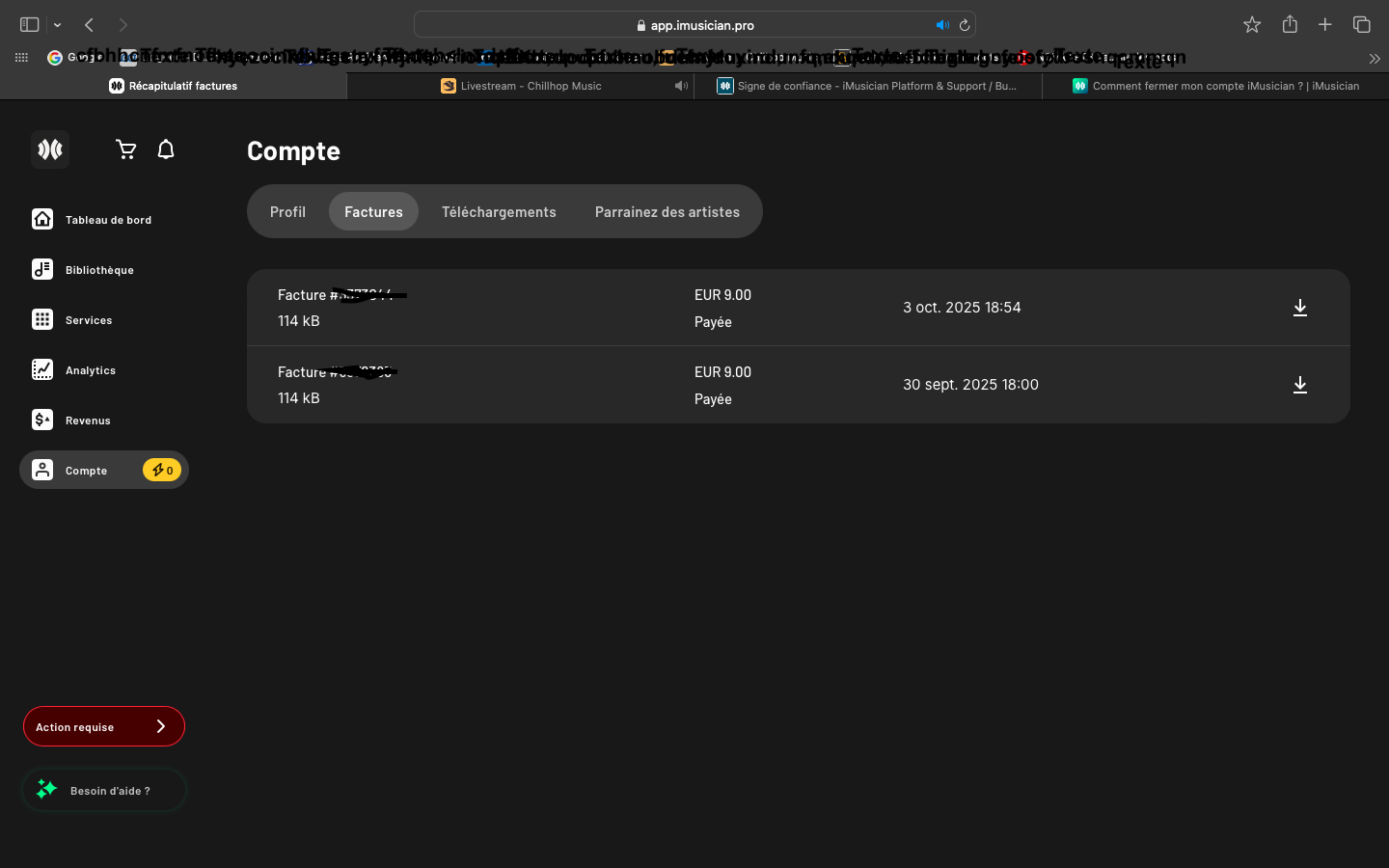Toggle the Safari sidebar

pos(30,25)
